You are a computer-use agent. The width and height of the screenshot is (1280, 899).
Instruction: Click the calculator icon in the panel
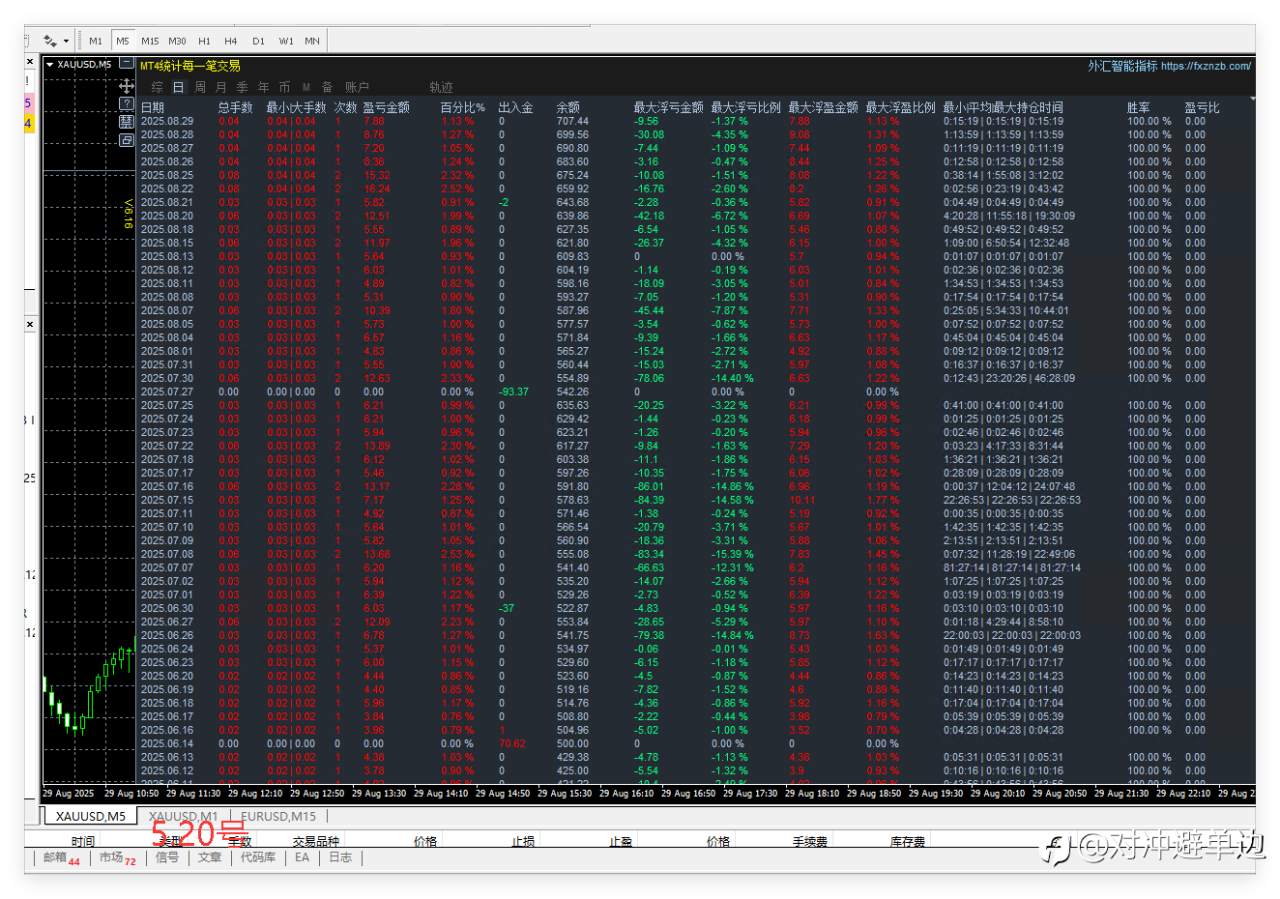coord(126,121)
